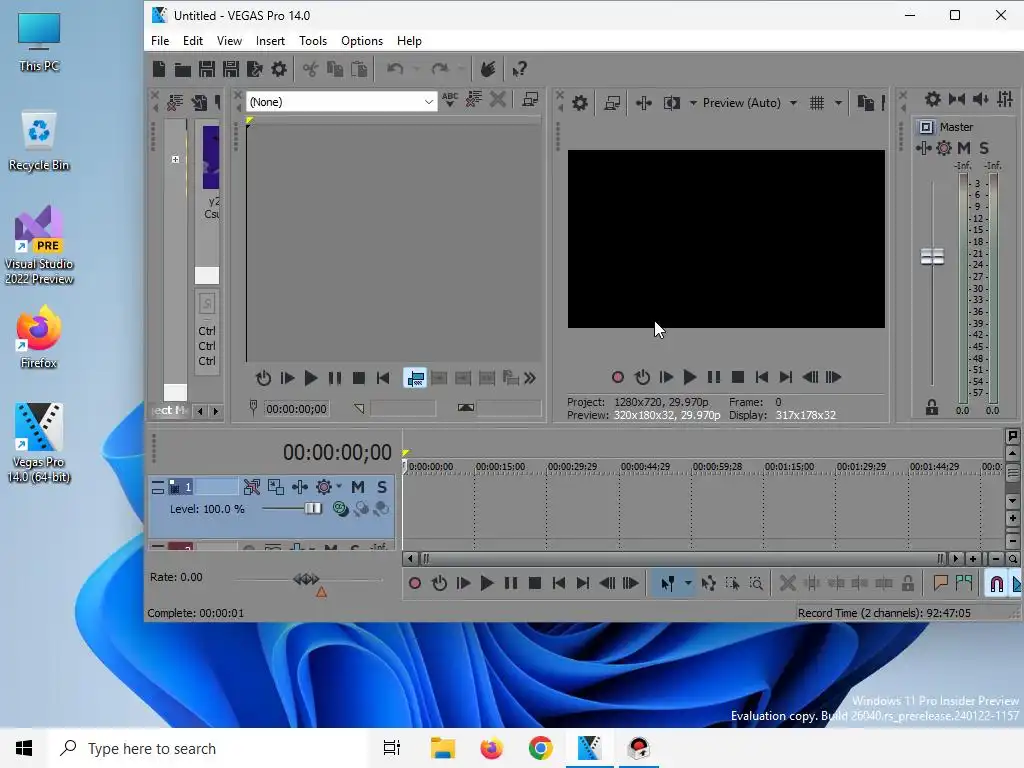Expand more trimmer buttons chevron
The height and width of the screenshot is (768, 1024).
(x=530, y=378)
